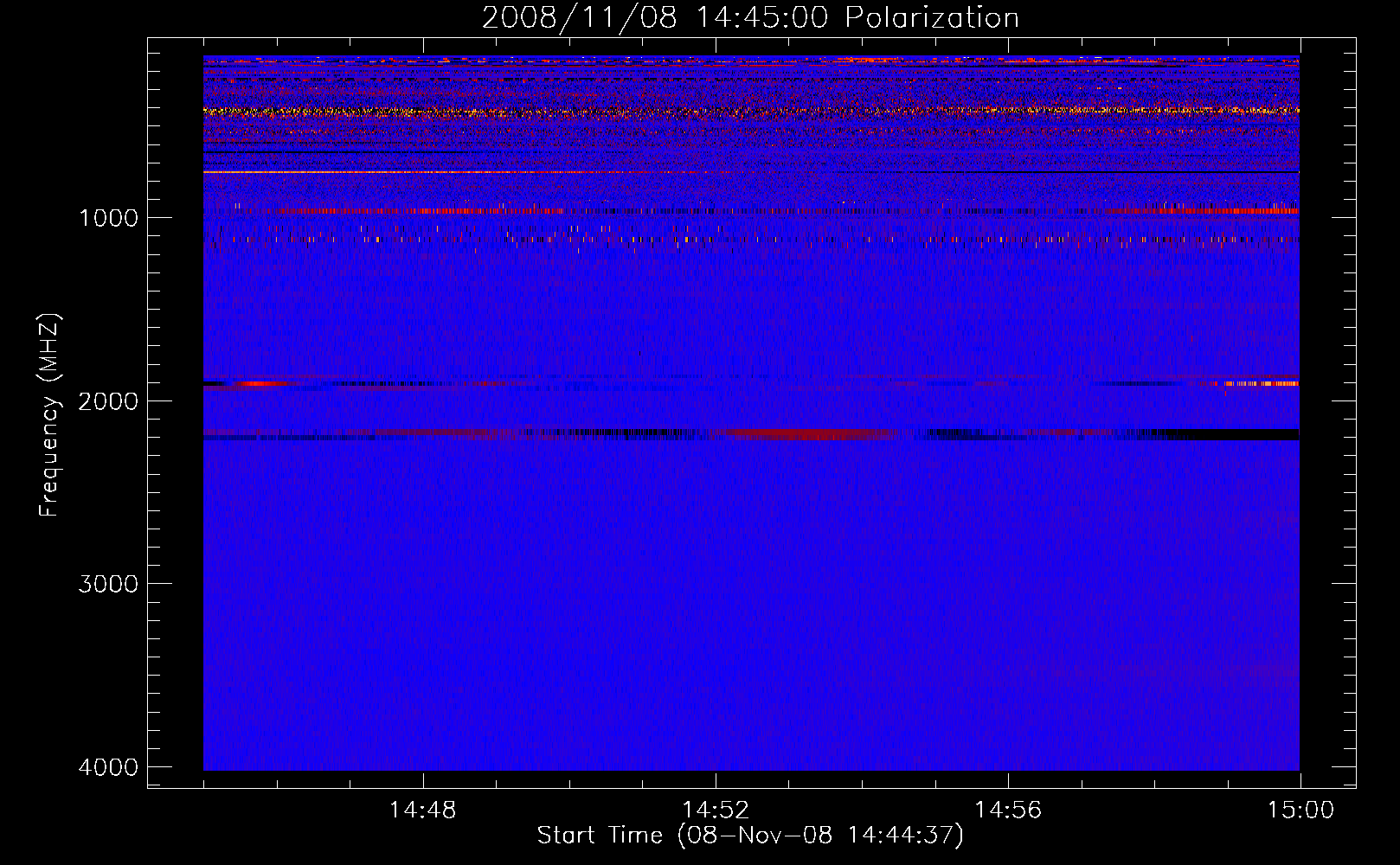The height and width of the screenshot is (865, 1400).
Task: Click the 15:00 time axis label
Action: (1300, 811)
